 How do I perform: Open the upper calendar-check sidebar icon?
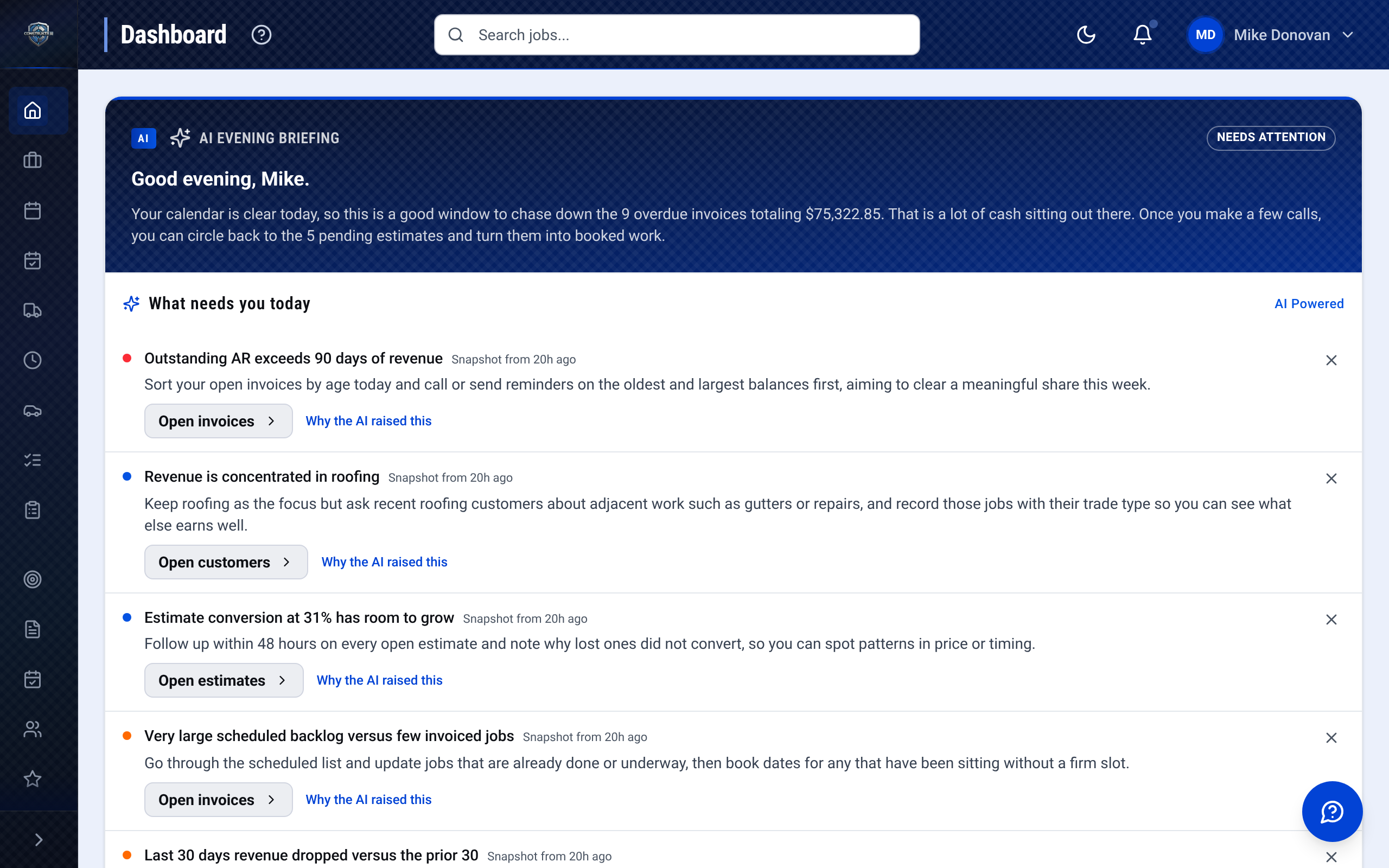33,260
